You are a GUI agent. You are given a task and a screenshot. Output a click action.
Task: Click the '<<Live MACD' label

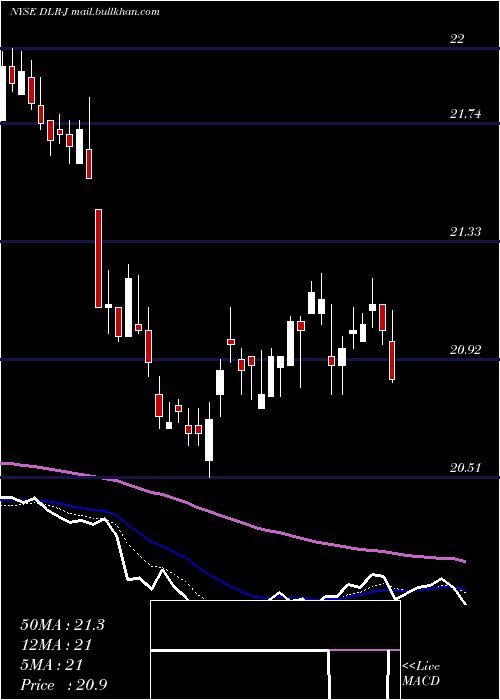[x=421, y=674]
